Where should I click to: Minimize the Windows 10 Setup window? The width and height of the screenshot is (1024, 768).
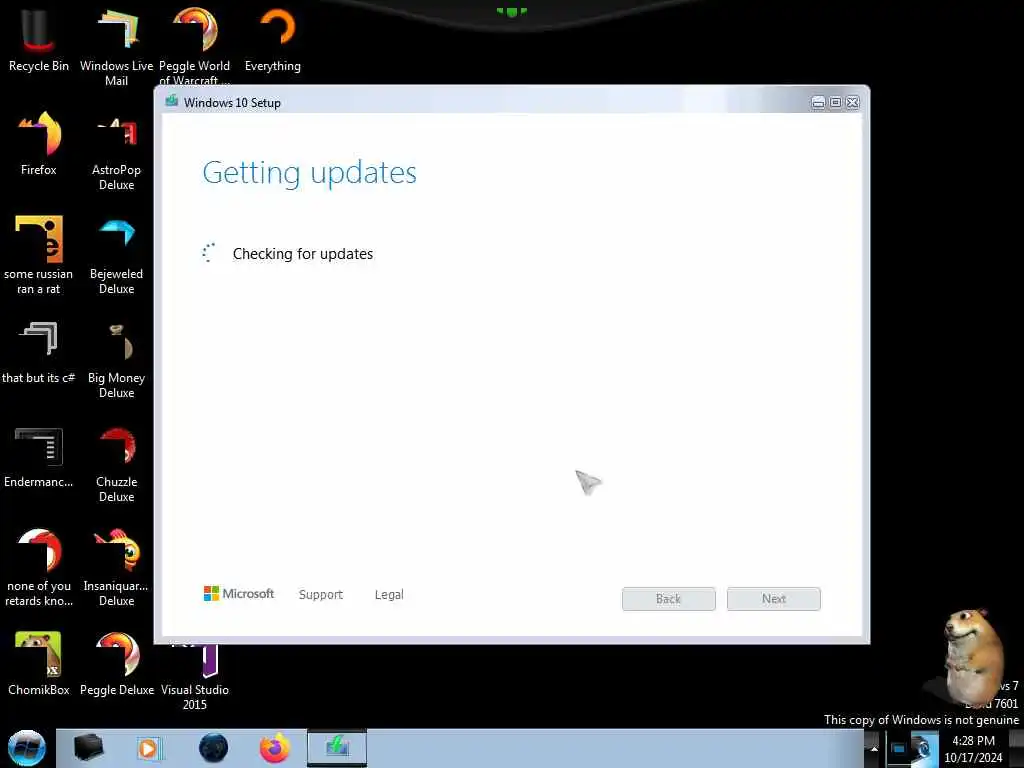coord(818,103)
